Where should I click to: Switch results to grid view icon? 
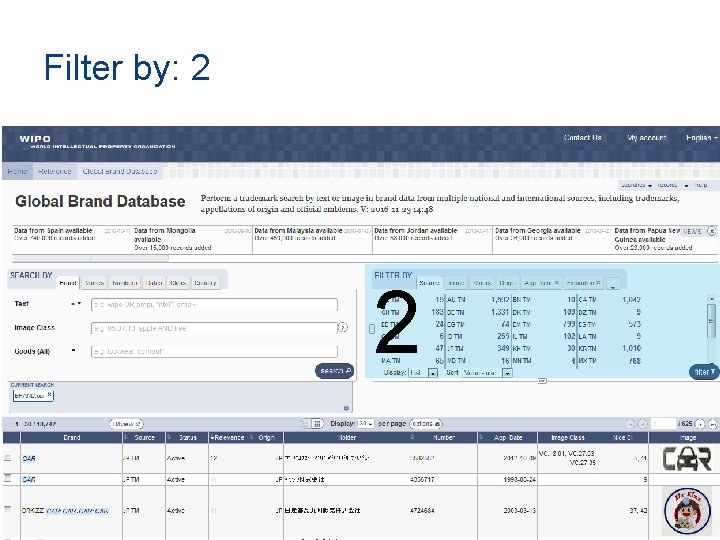[317, 424]
